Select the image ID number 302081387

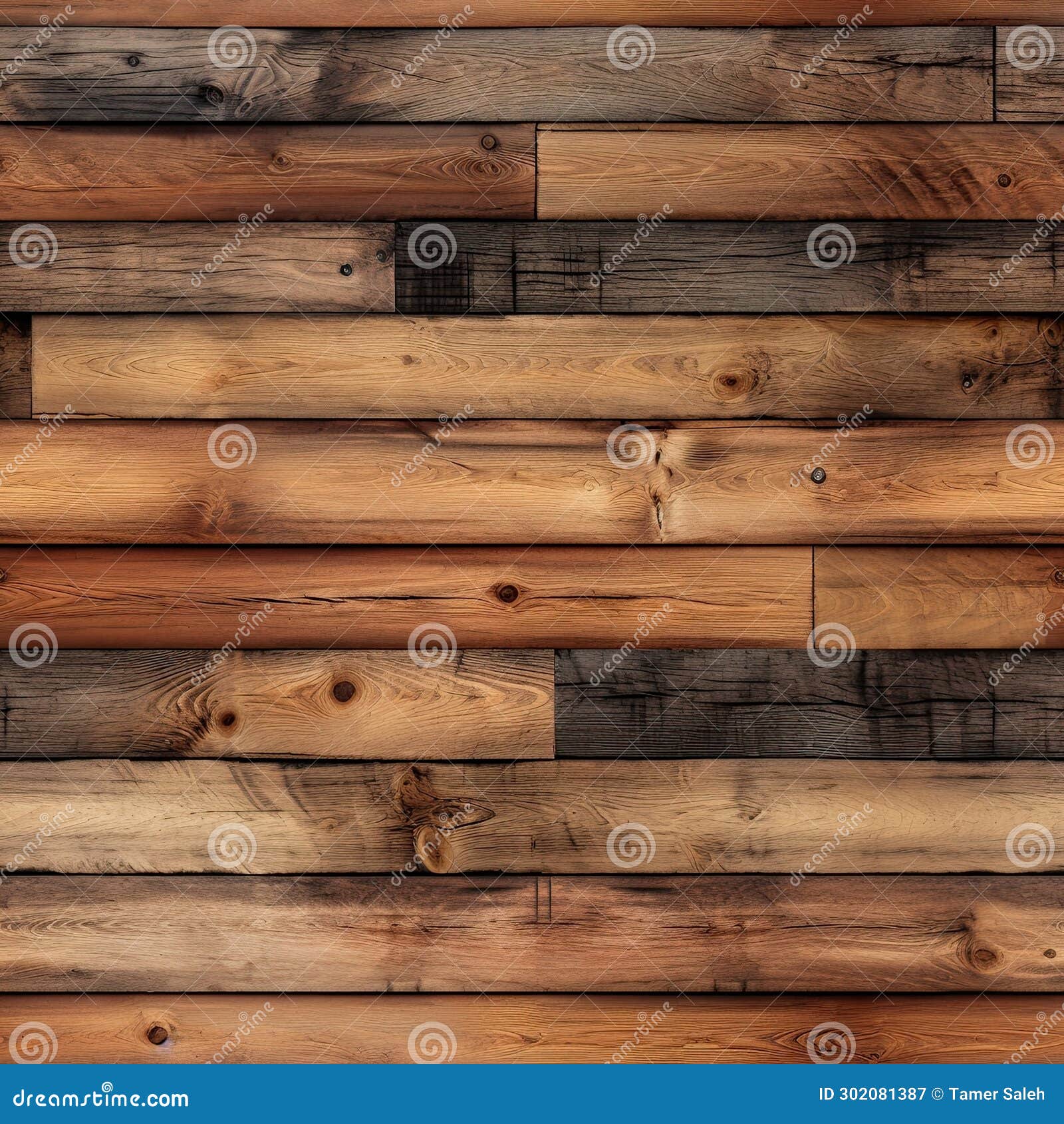click(871, 1093)
